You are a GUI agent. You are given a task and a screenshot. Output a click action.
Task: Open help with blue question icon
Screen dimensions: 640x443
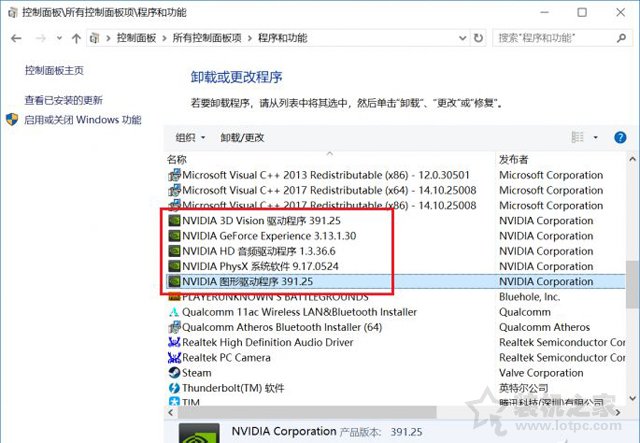[620, 138]
